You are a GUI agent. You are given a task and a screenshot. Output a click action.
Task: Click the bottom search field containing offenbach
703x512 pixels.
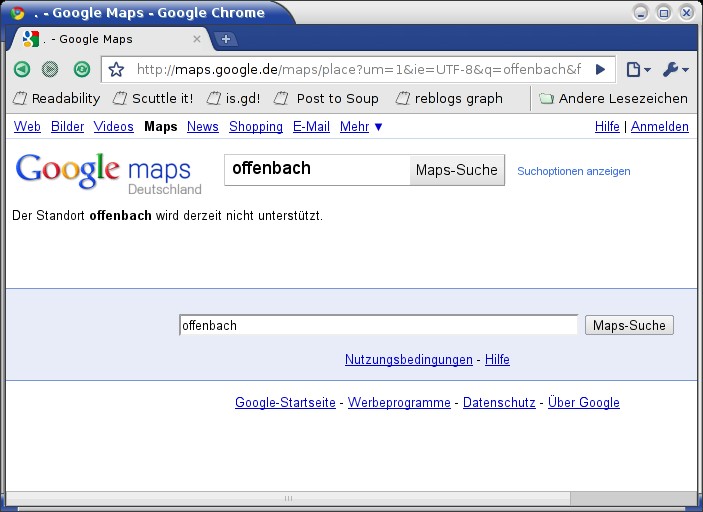378,325
